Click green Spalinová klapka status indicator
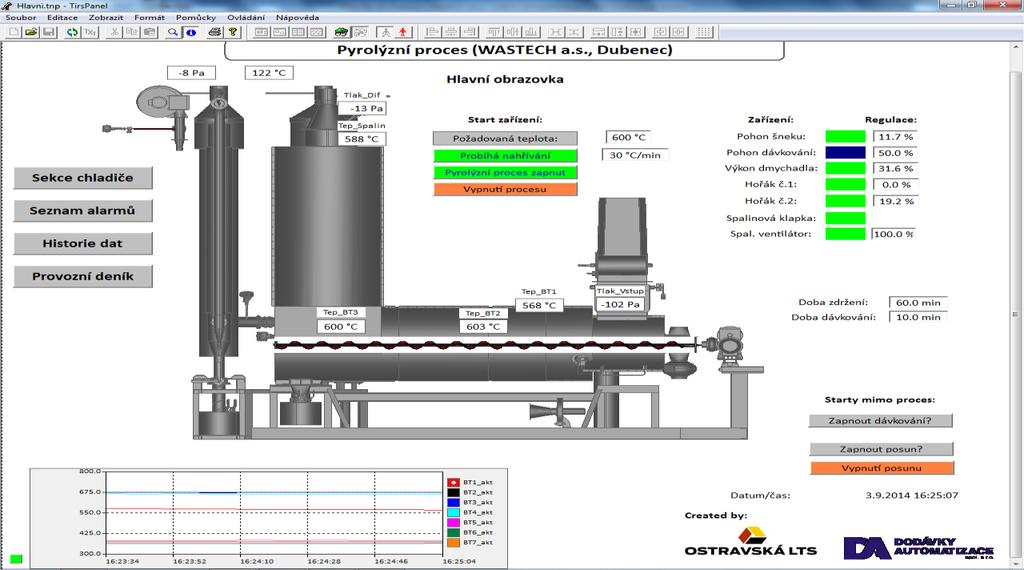This screenshot has height=570, width=1024. pyautogui.click(x=845, y=218)
